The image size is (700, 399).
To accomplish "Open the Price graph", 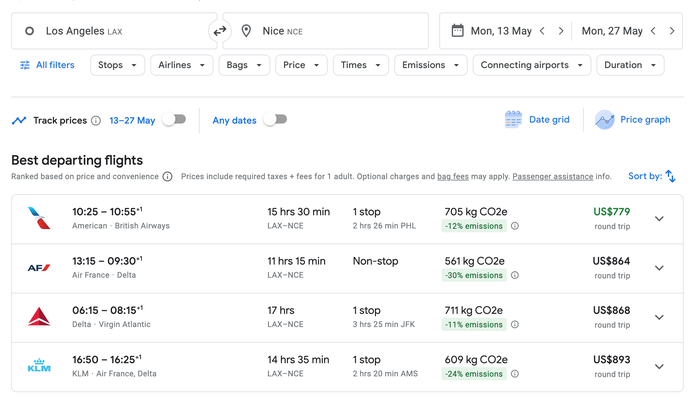I will 633,120.
